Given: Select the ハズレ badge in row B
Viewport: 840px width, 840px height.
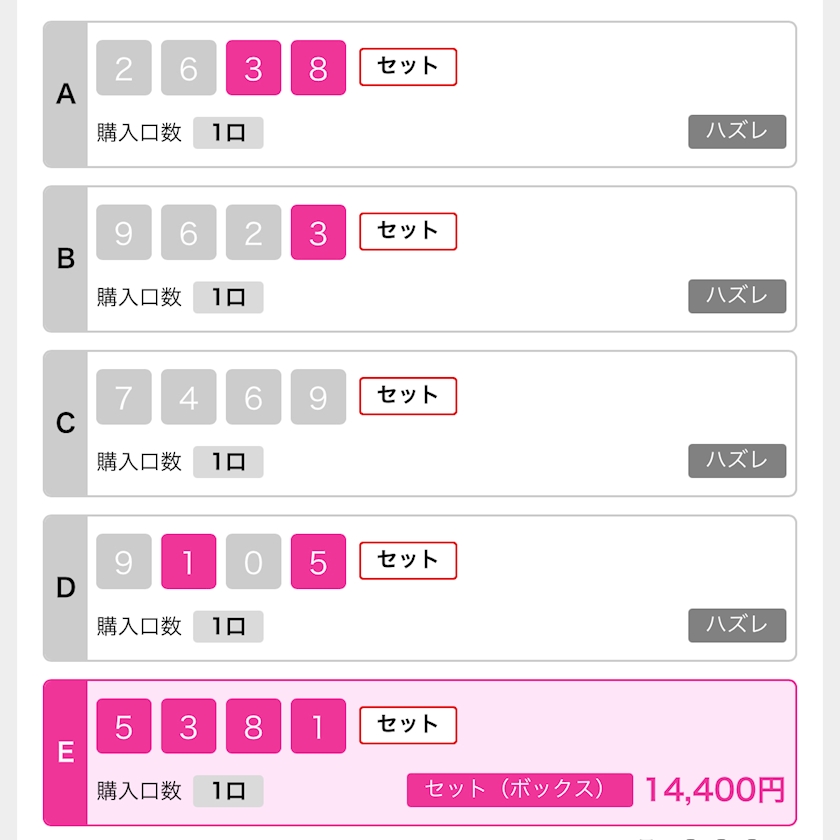Looking at the screenshot, I should [737, 296].
